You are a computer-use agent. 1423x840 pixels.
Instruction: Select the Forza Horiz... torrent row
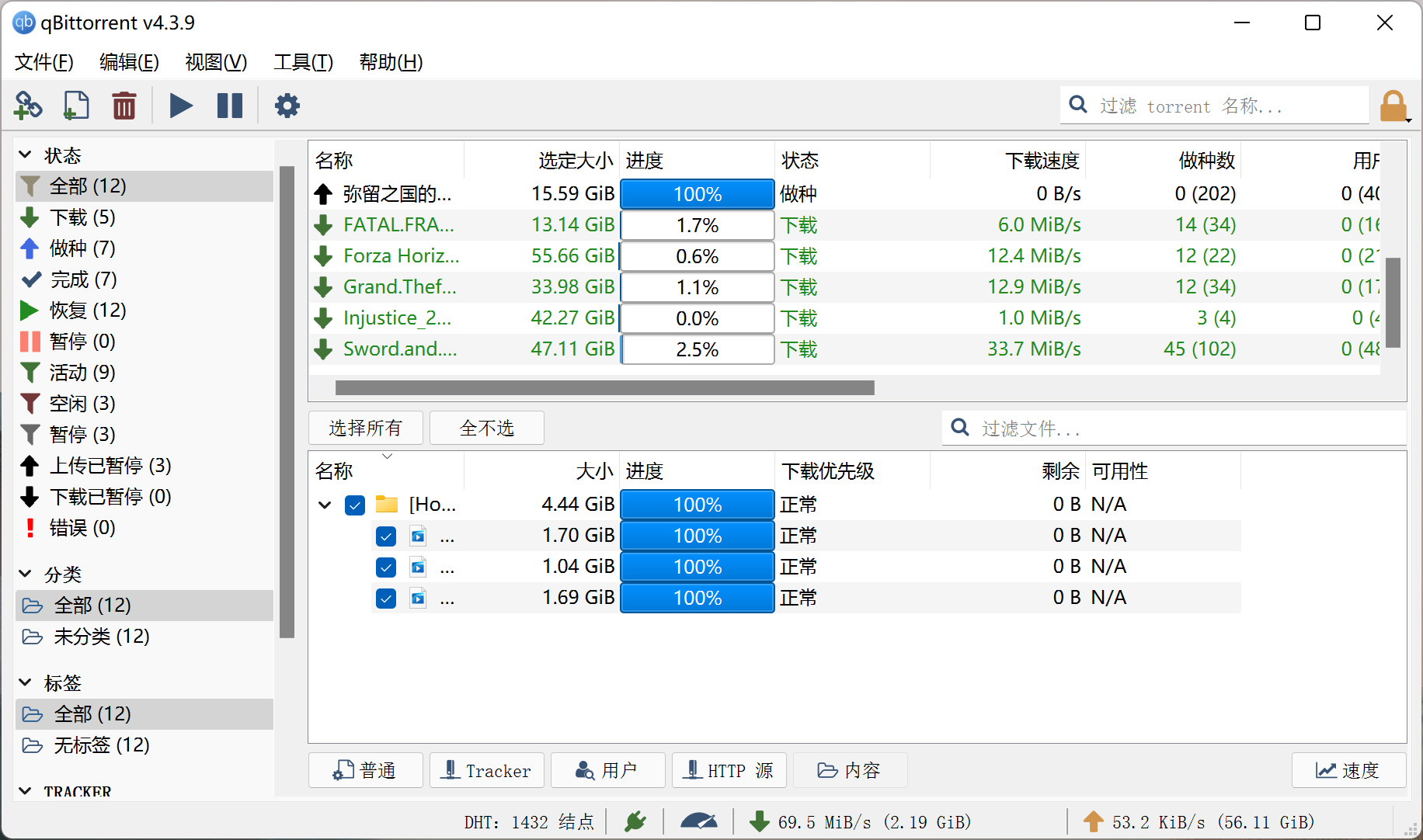coord(844,256)
